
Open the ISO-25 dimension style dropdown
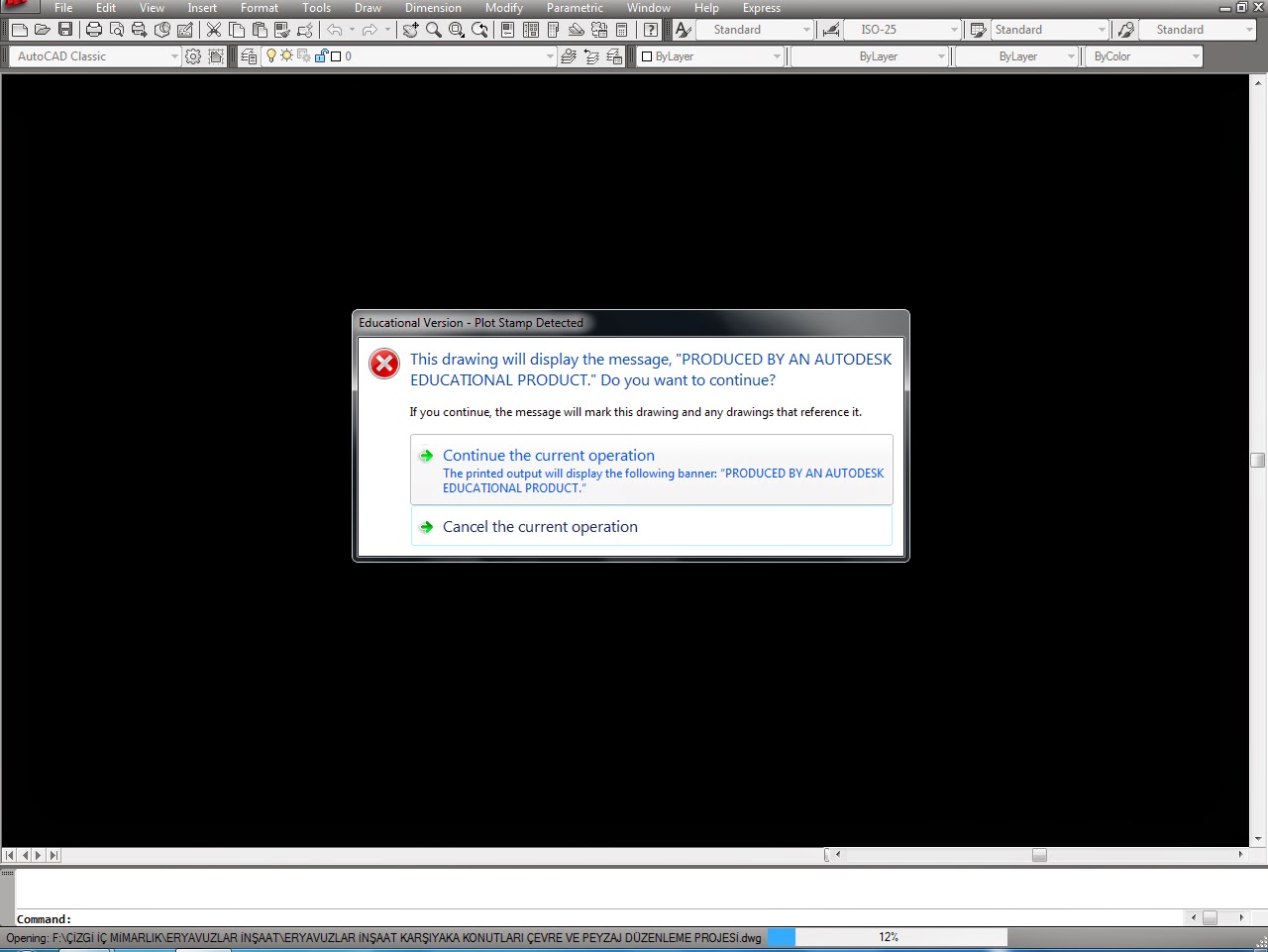click(x=954, y=30)
